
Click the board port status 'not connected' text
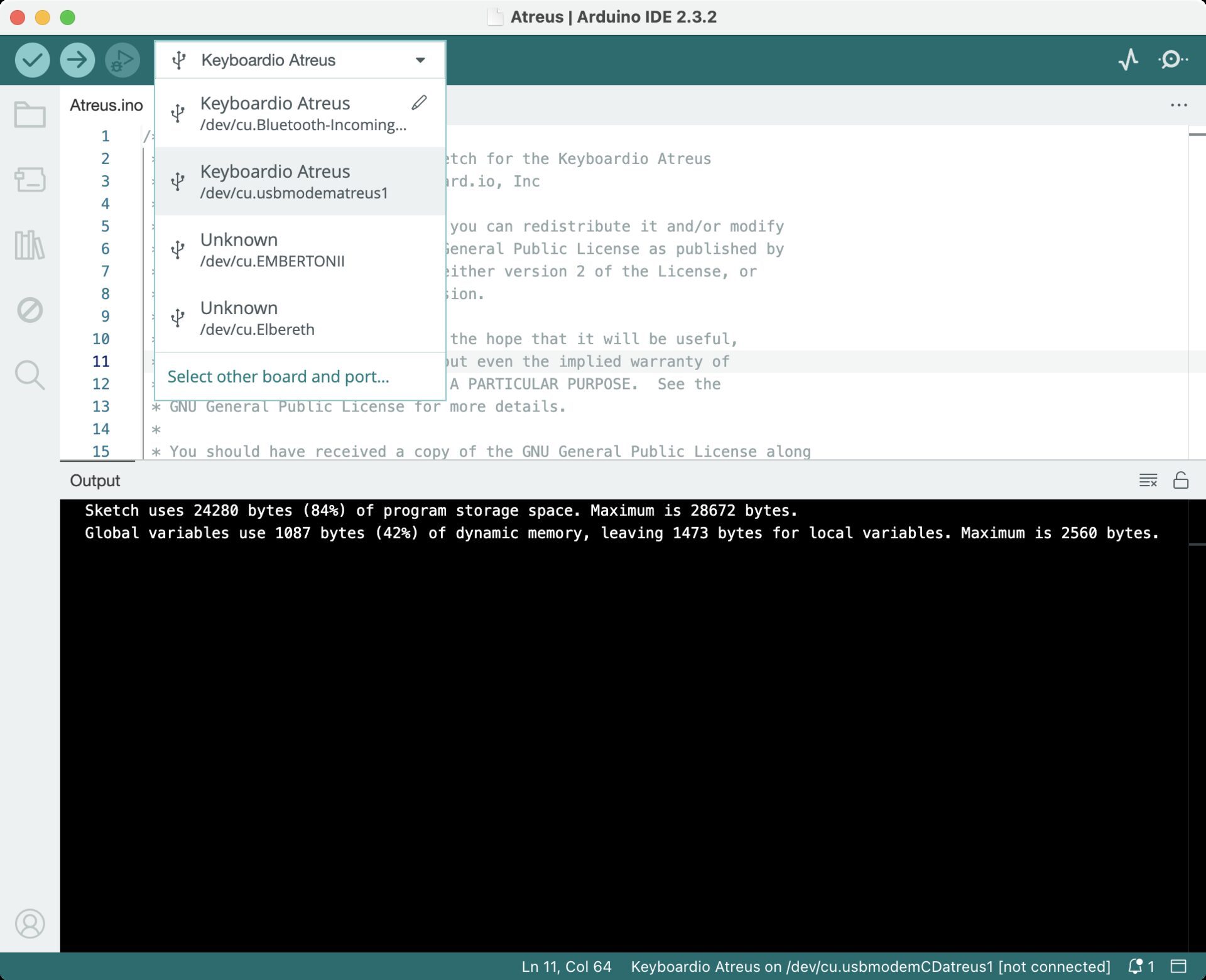870,966
